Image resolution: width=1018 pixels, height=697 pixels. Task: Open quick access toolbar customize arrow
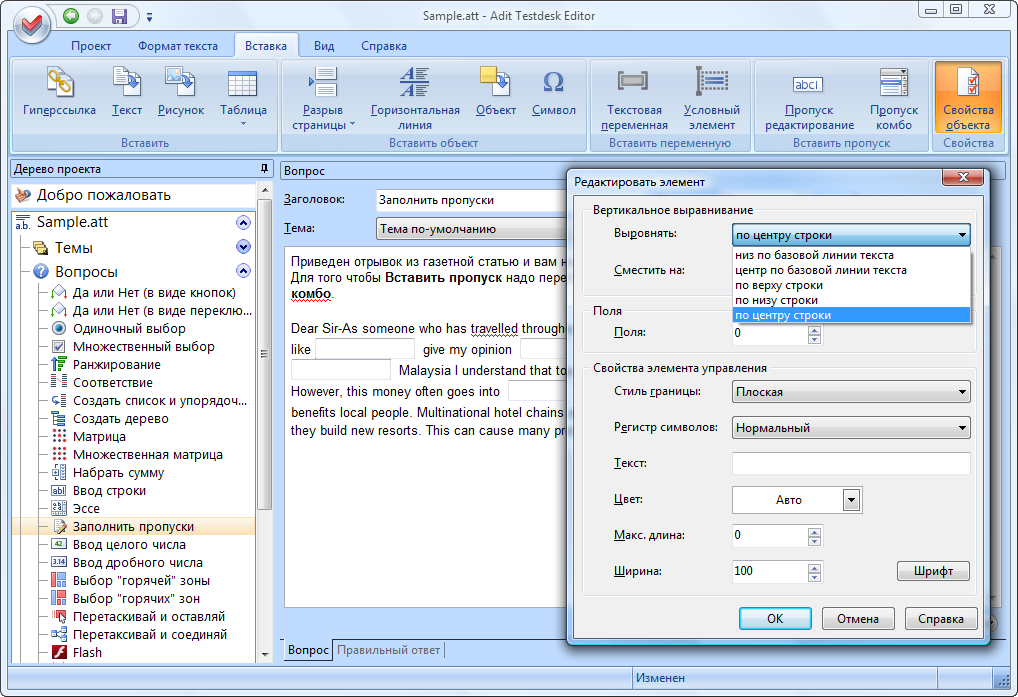tap(149, 18)
